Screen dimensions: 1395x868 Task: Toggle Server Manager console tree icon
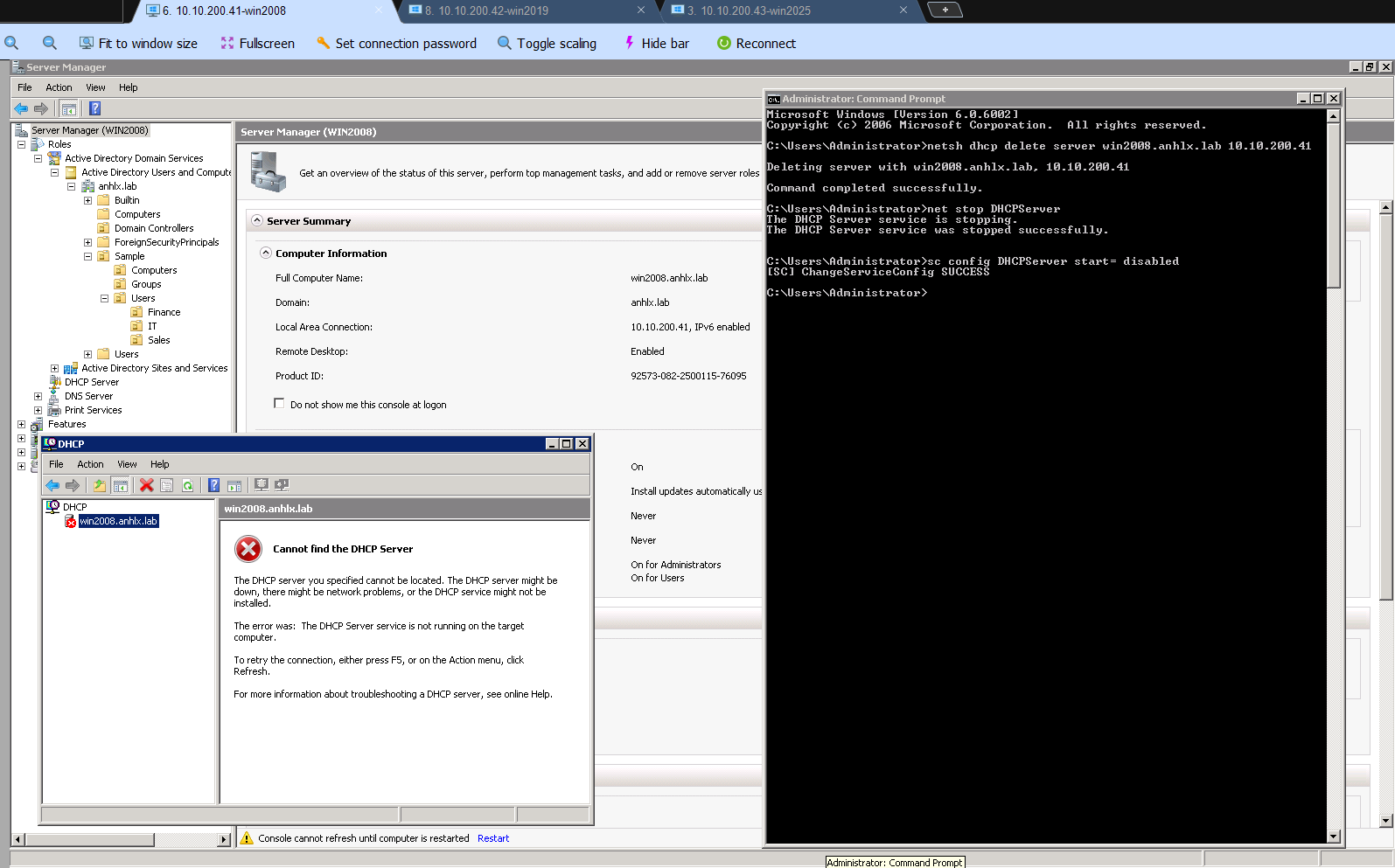(69, 108)
